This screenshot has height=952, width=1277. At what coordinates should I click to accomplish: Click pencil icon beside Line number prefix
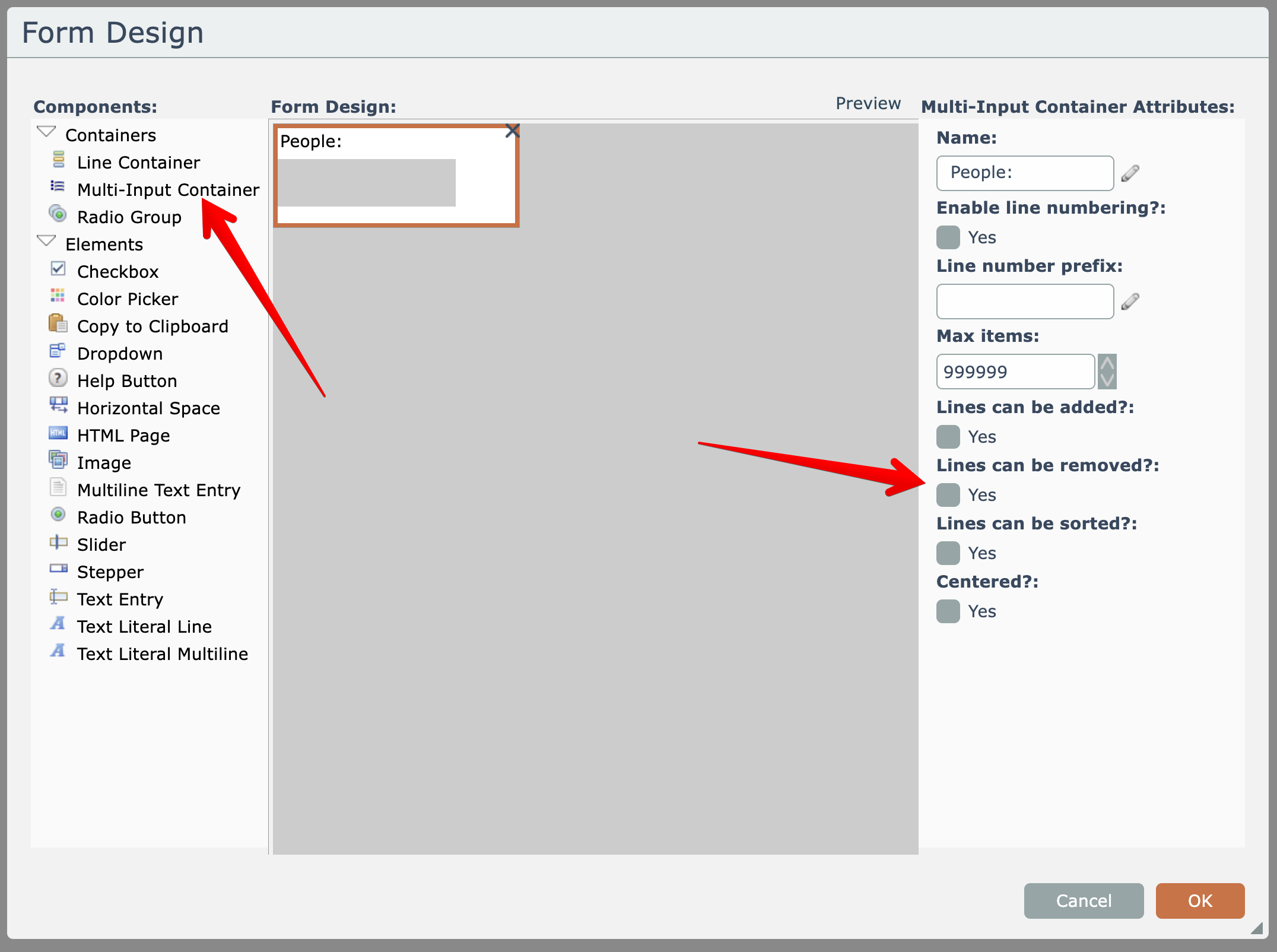1130,302
